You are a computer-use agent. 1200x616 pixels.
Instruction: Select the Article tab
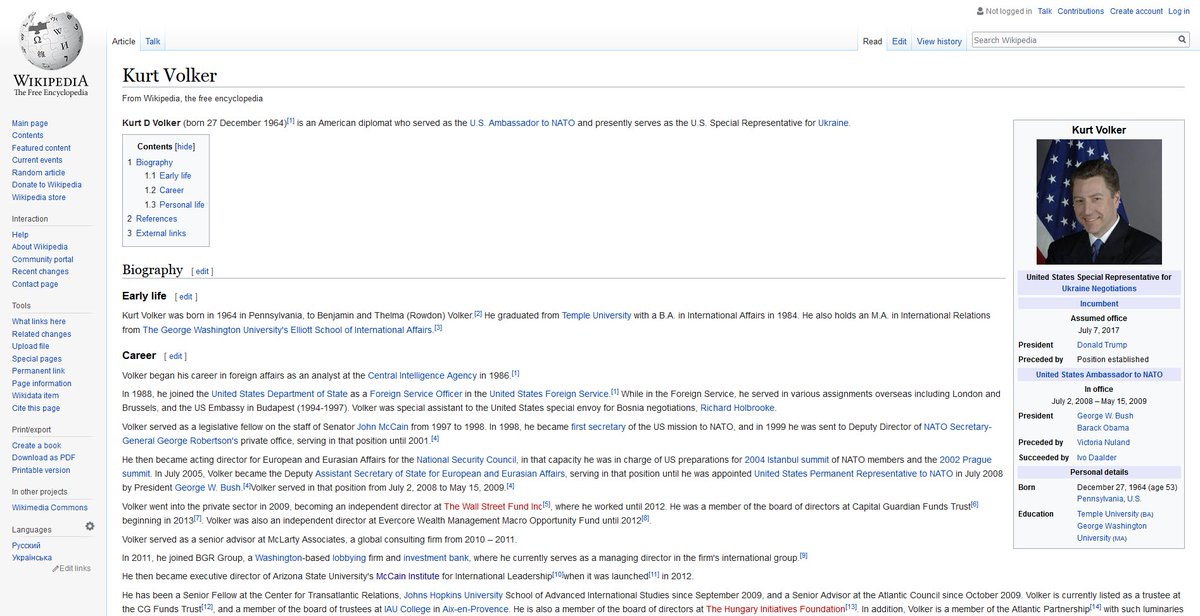pyautogui.click(x=124, y=41)
